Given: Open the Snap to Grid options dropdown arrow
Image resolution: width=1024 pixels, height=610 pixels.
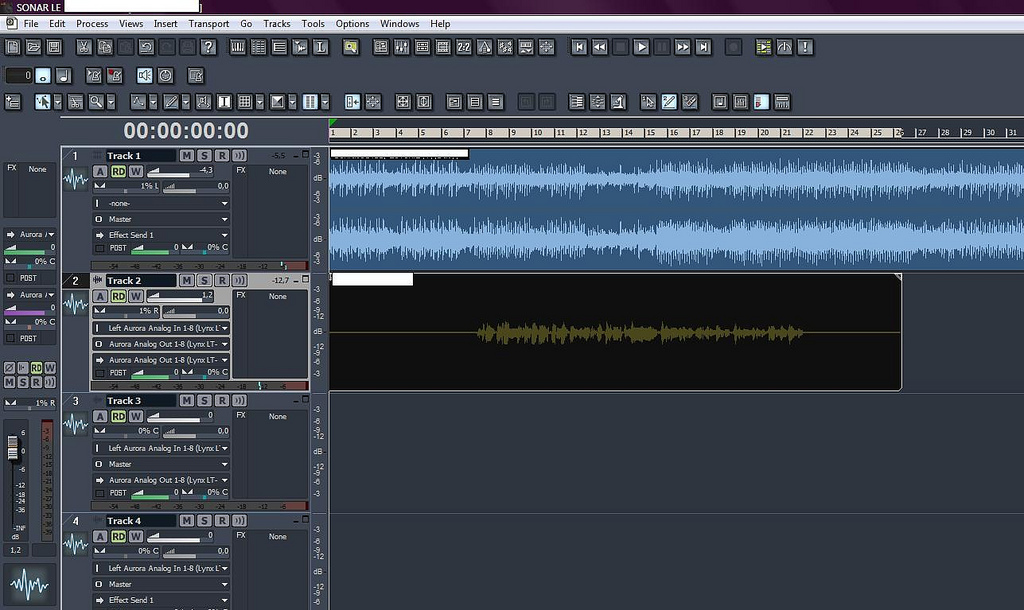Looking at the screenshot, I should [x=260, y=102].
